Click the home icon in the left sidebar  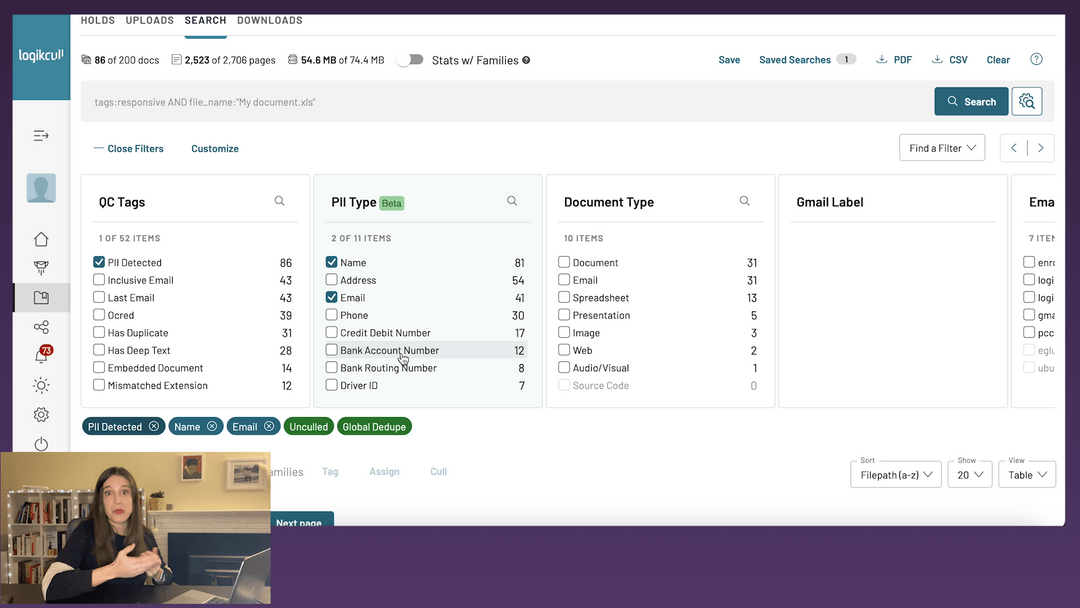41,239
